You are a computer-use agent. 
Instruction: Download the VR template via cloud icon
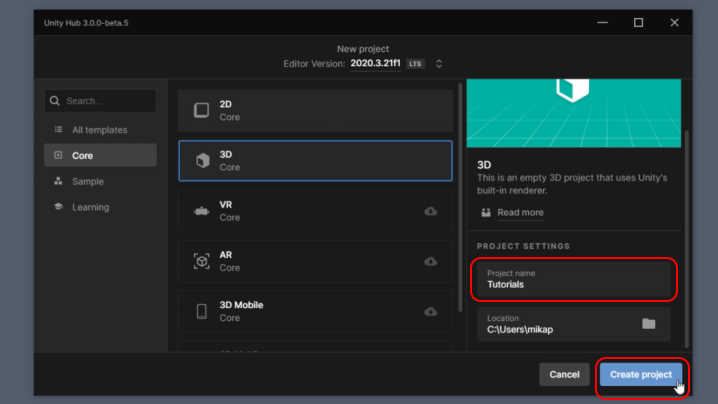(430, 211)
